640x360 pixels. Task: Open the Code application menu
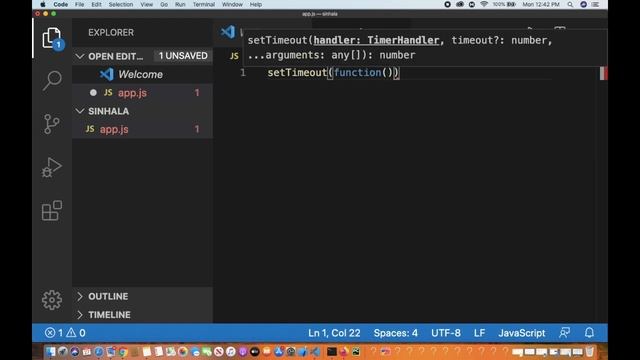pyautogui.click(x=60, y=4)
